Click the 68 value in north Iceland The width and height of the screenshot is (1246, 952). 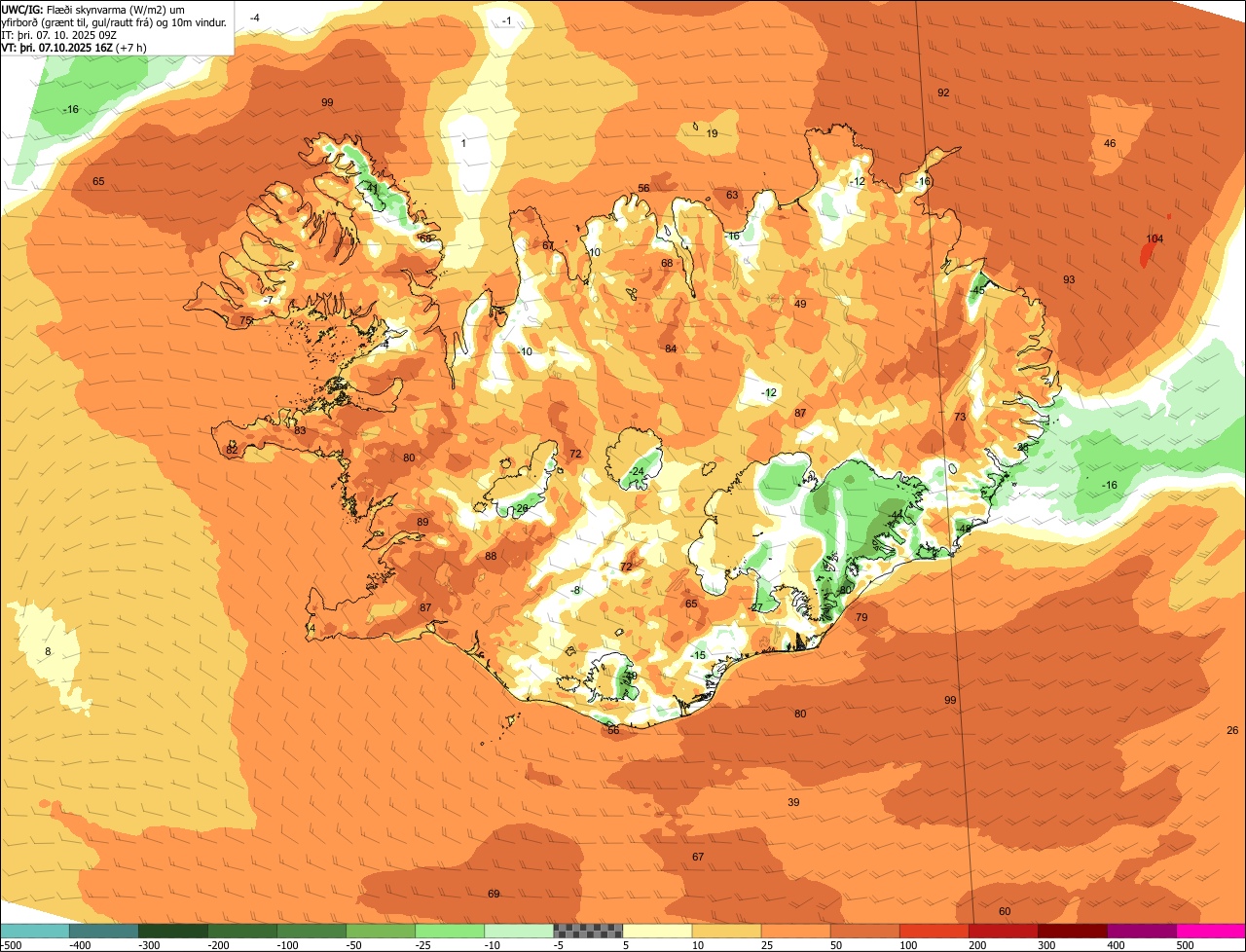click(667, 263)
